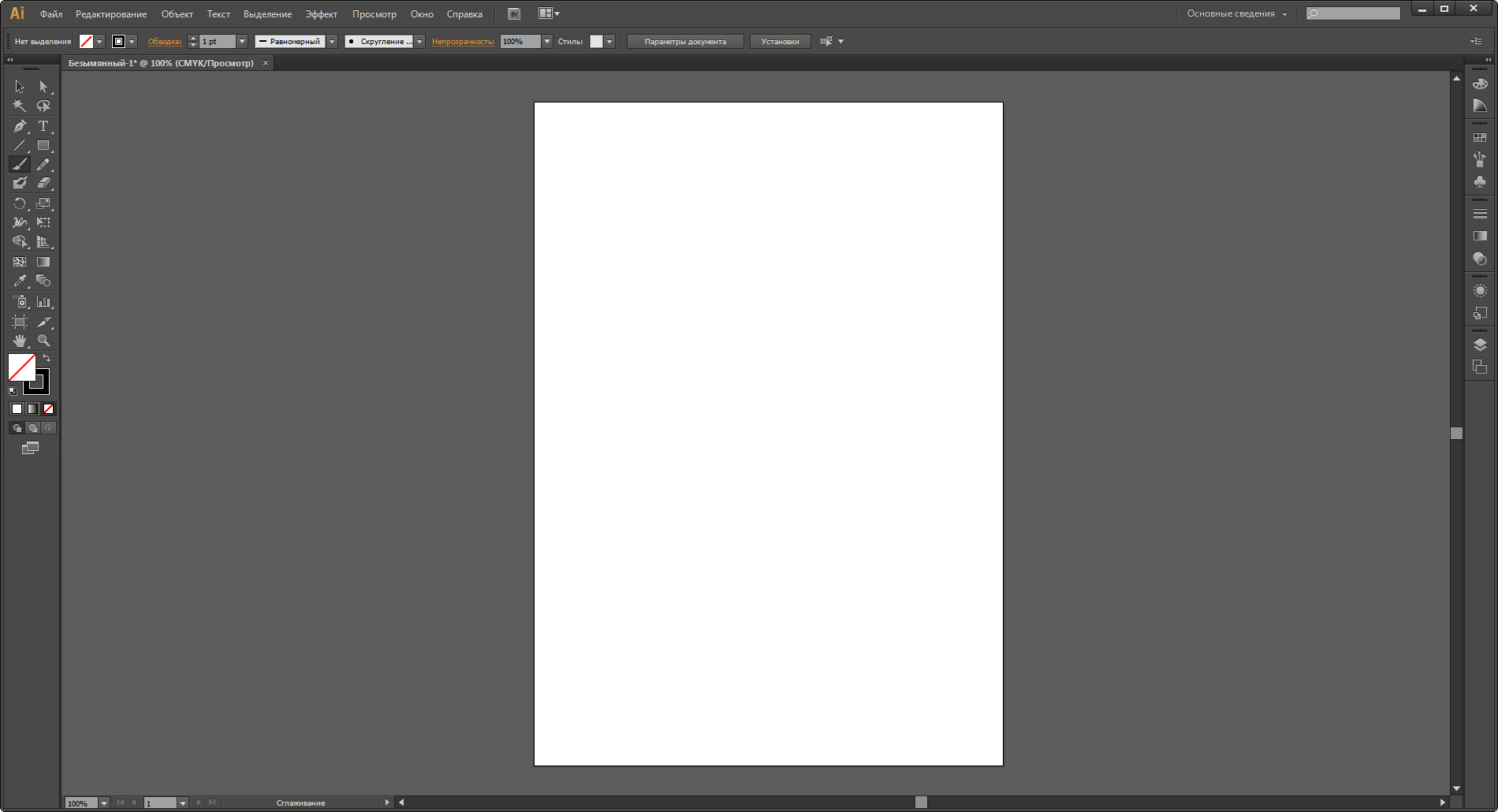Click the Установки button

click(780, 42)
